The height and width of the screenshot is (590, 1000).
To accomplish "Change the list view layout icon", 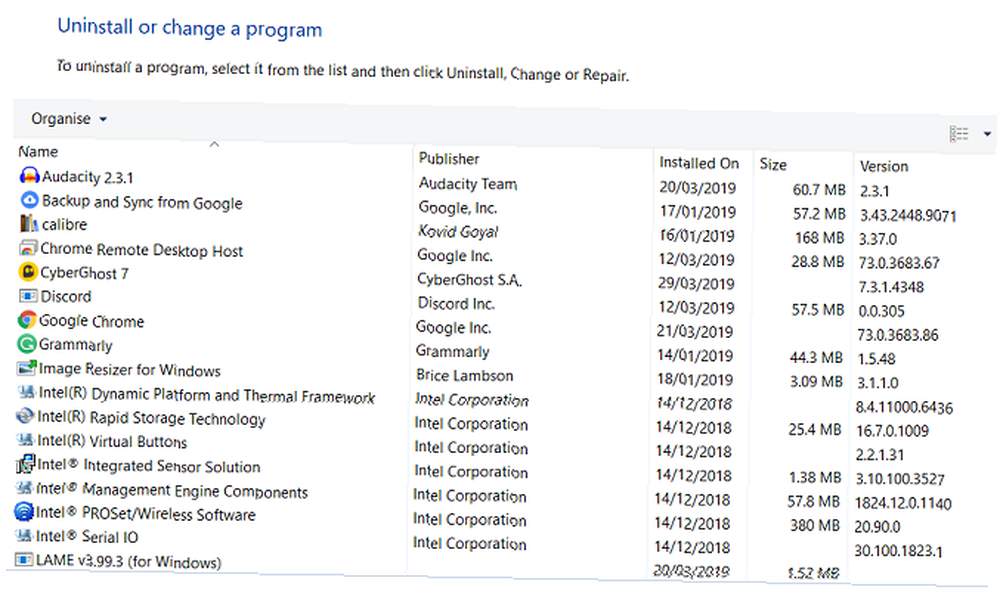I will click(x=959, y=134).
